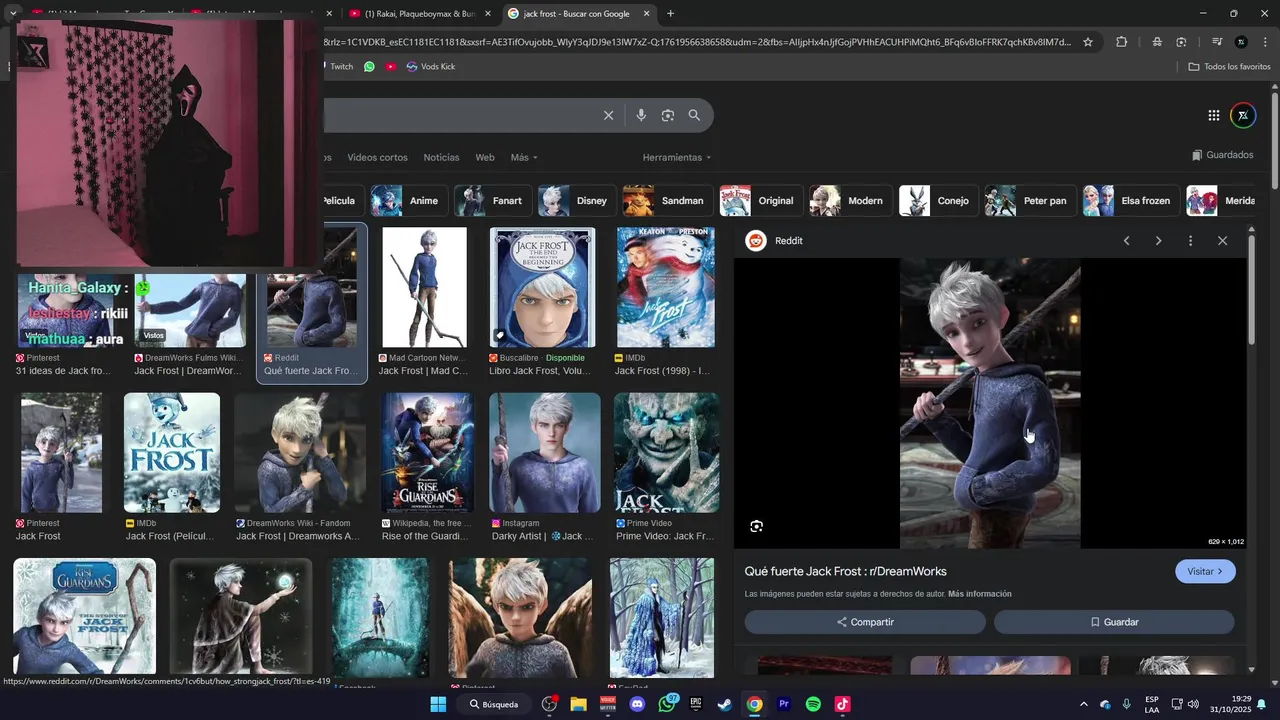
Task: Click the magnifier search submit icon
Action: 694,115
